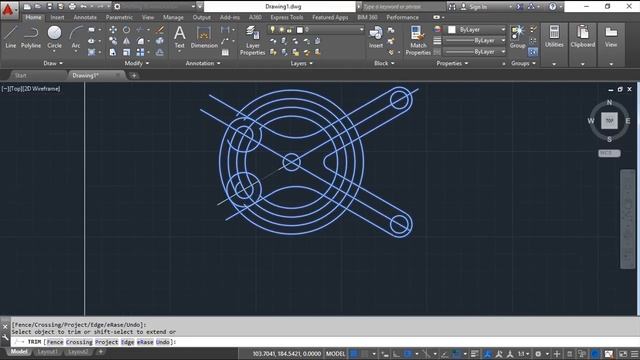Screen dimensions: 640x360
Task: Switch to the Start file tab
Action: 20,76
